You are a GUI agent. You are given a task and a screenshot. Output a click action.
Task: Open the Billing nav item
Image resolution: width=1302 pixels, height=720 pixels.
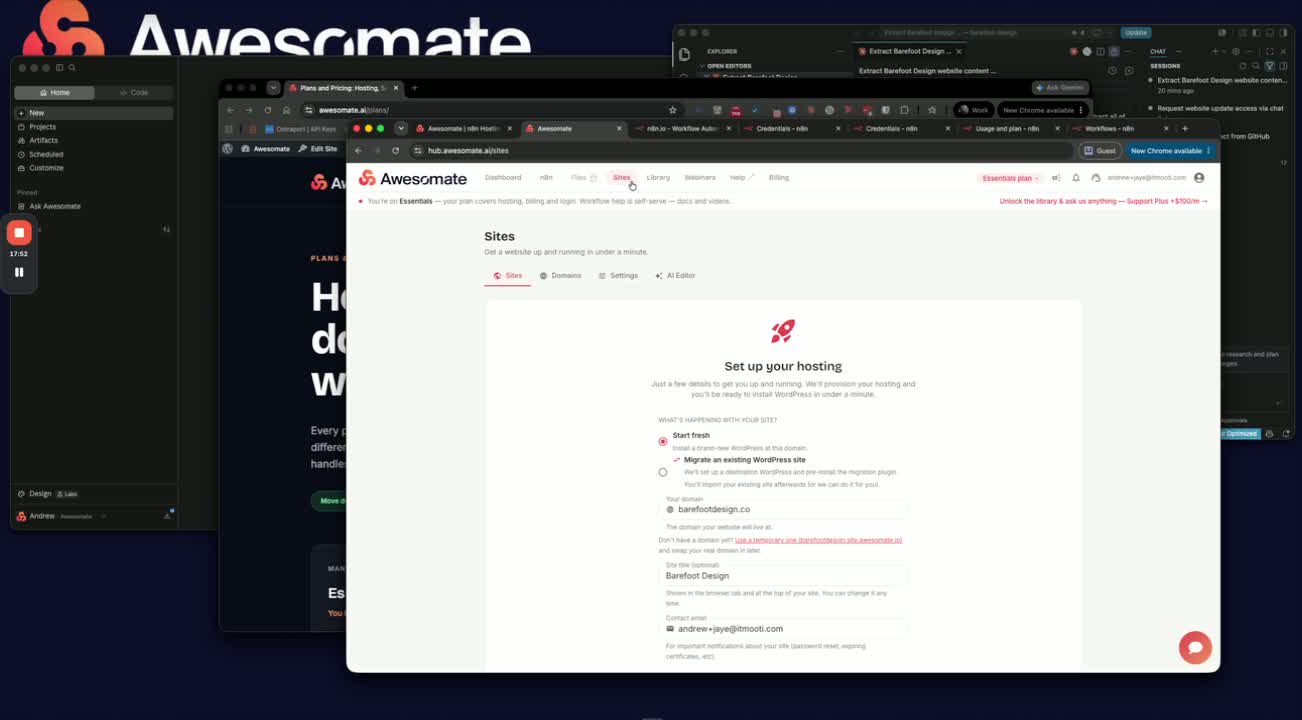coord(779,178)
